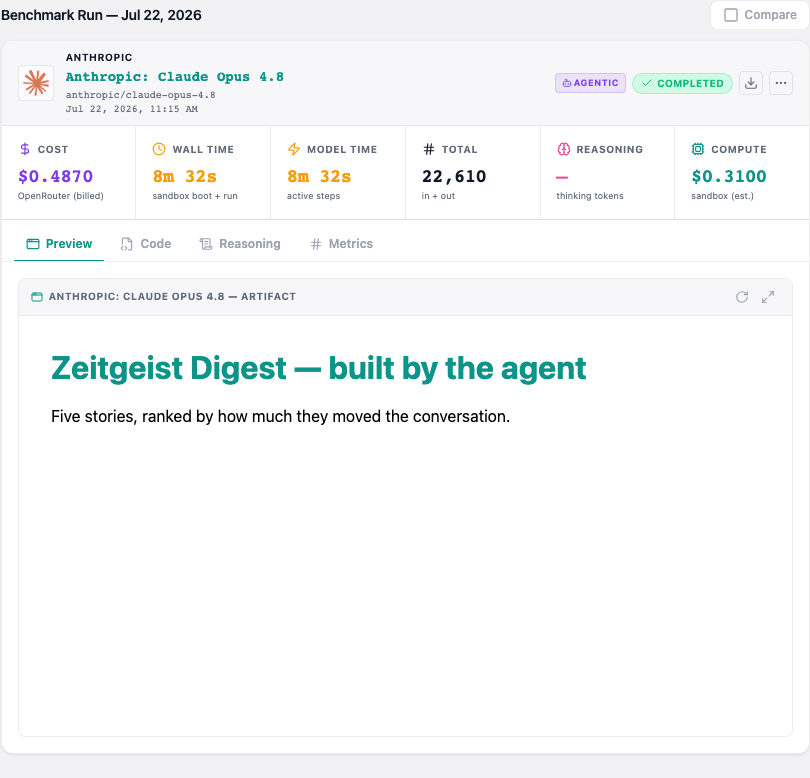Open the Metrics tab
The image size is (810, 778).
pyautogui.click(x=341, y=244)
